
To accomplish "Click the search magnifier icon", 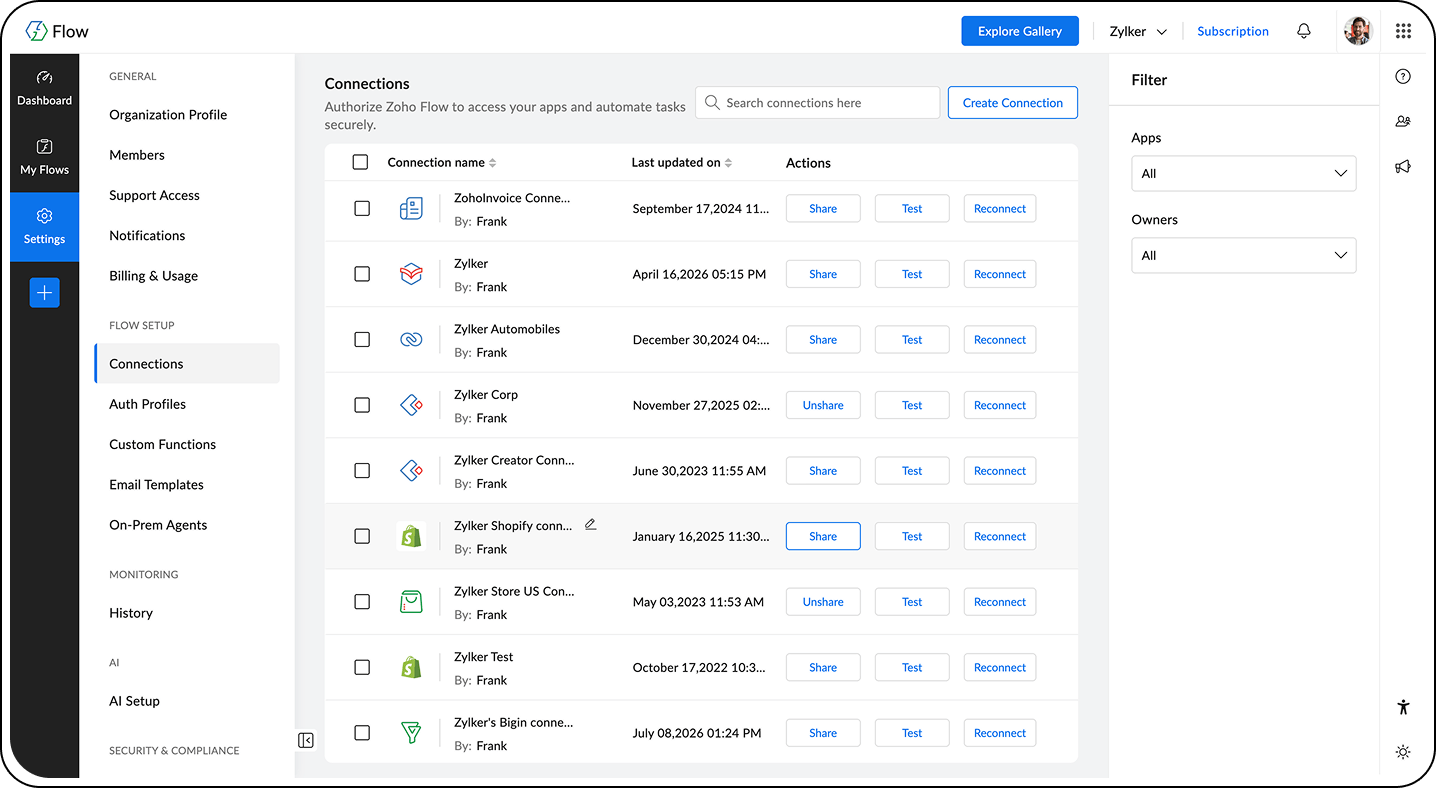I will click(x=712, y=102).
